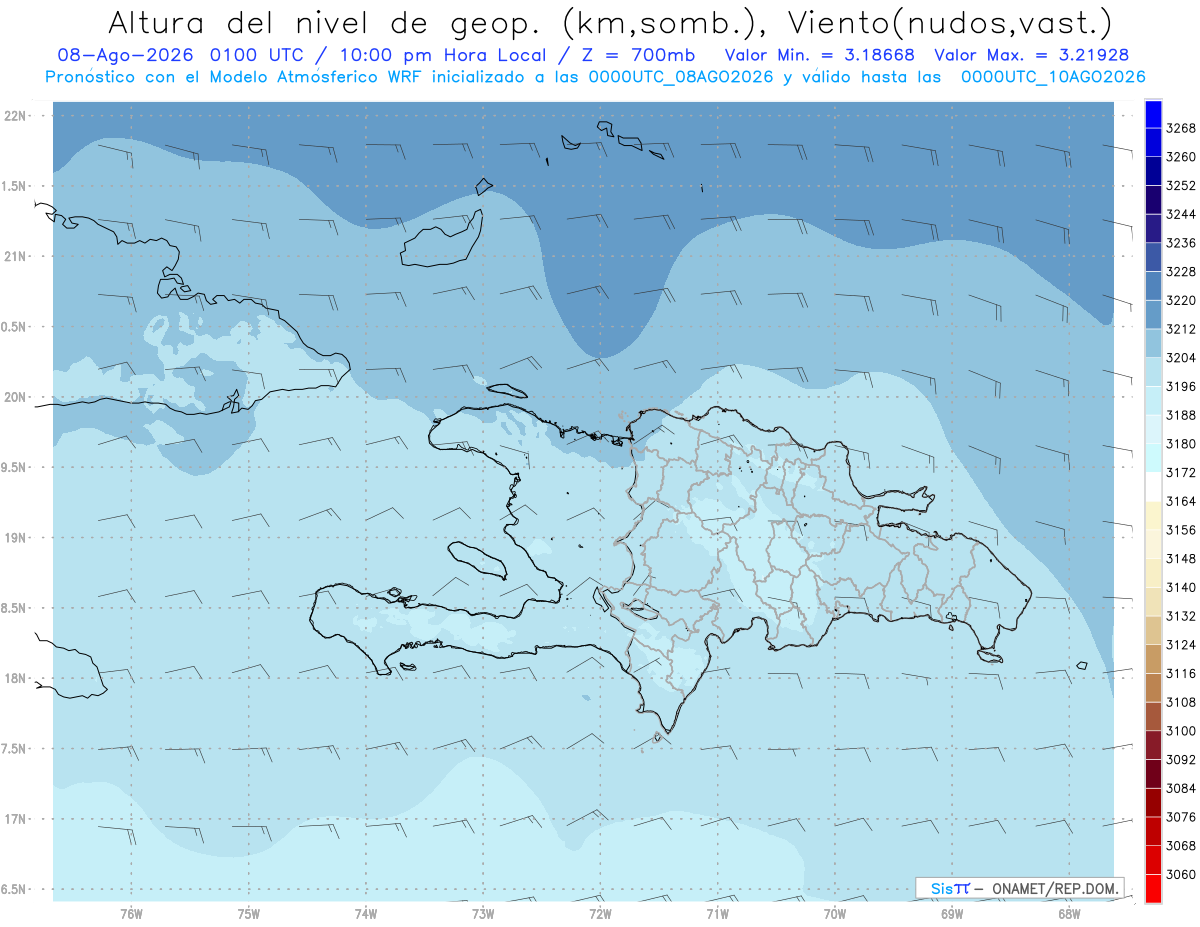Click the "74W" longitude label
Viewport: 1200px width, 927px height.
click(365, 914)
